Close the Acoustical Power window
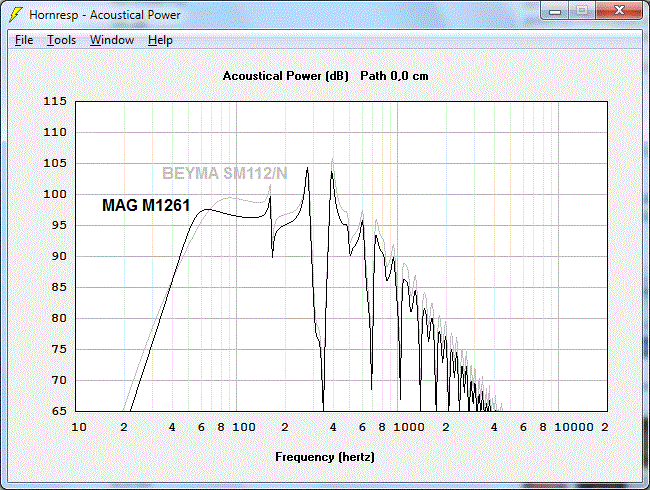The image size is (650, 490). (619, 11)
